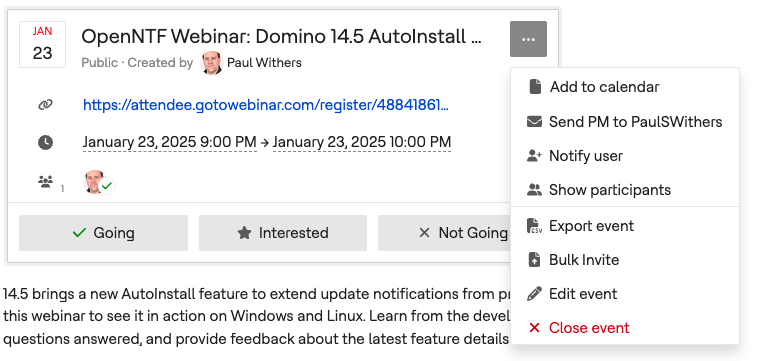Image resolution: width=766 pixels, height=361 pixels.
Task: Click the event title OpenNTF Webinar
Action: [x=281, y=37]
